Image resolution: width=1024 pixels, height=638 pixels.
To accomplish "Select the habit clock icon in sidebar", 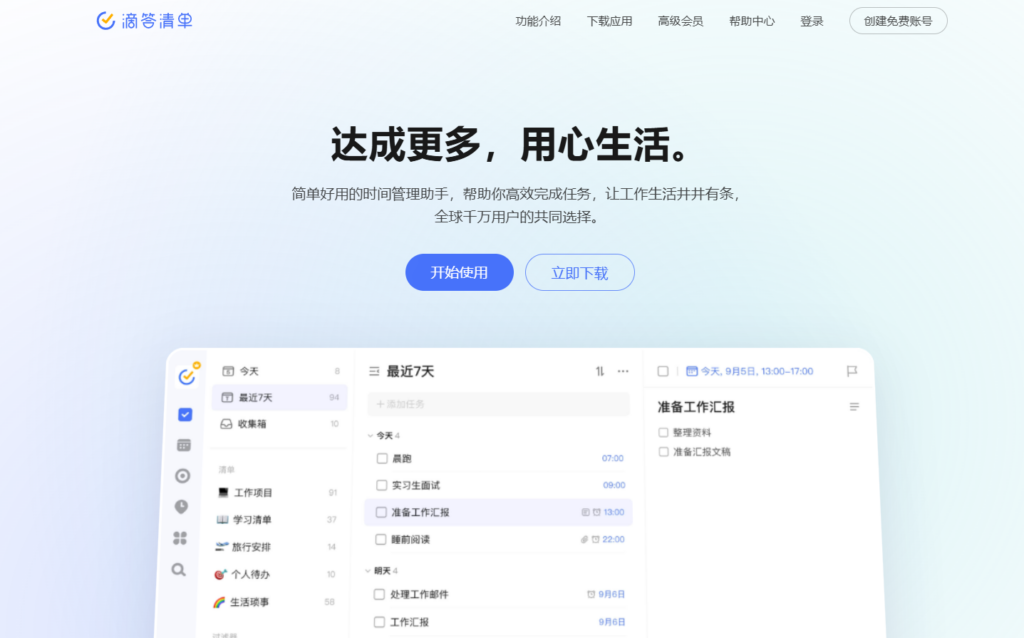I will pos(182,507).
